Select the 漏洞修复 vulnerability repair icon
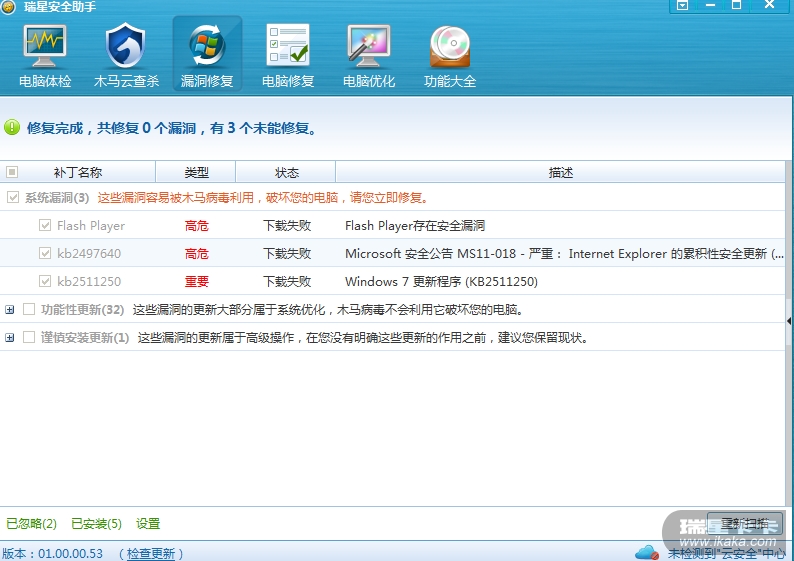 (207, 54)
